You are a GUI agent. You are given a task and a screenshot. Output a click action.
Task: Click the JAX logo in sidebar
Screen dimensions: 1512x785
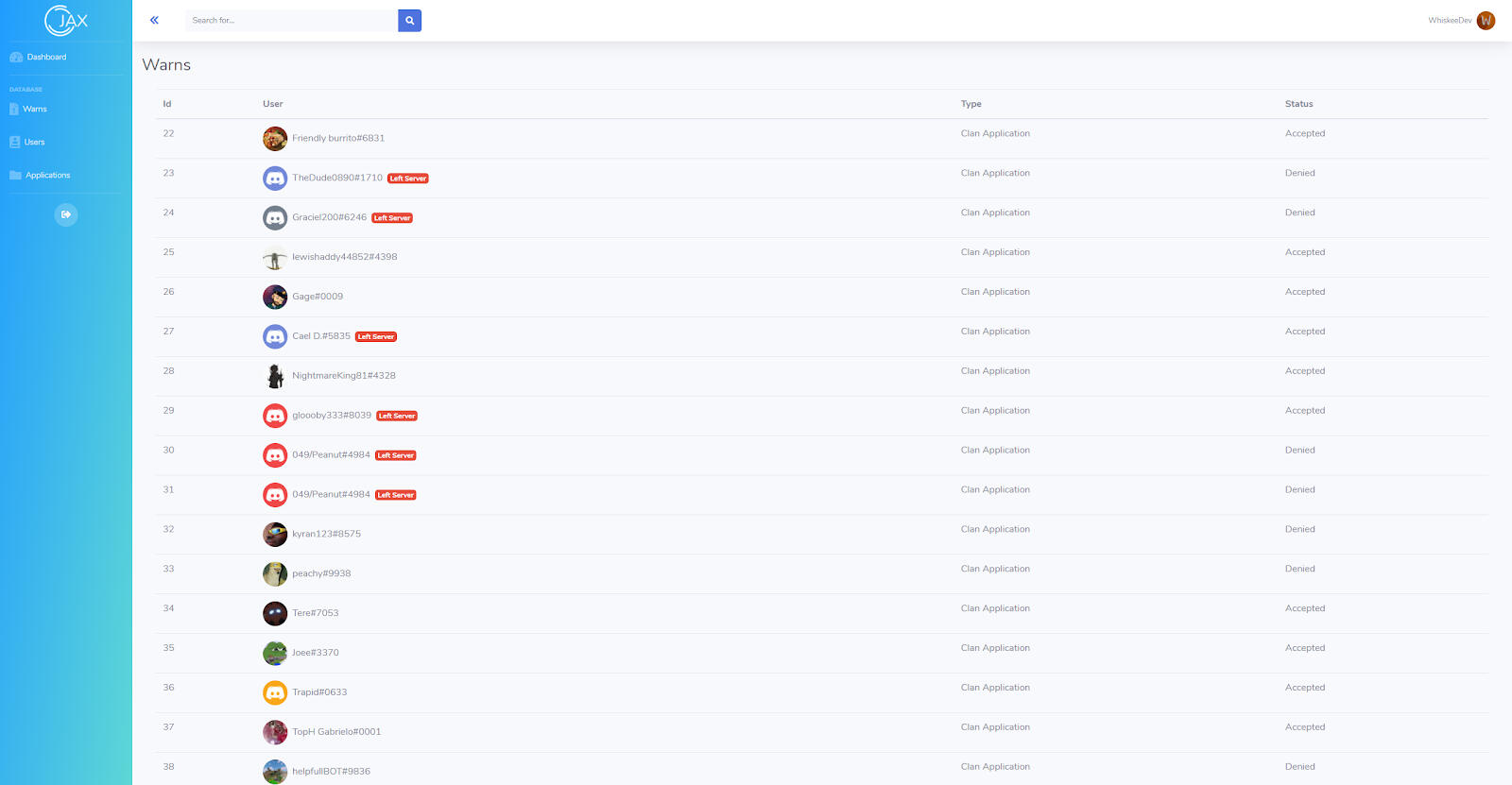[x=66, y=20]
